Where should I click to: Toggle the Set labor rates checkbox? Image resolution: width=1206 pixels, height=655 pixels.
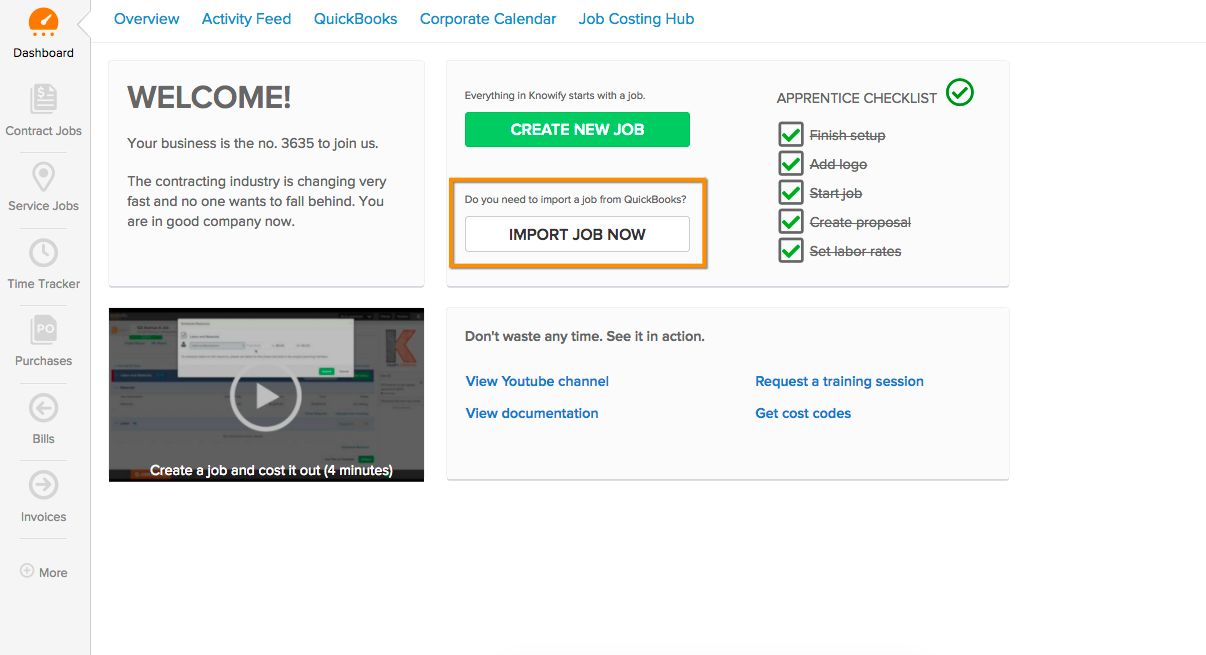point(791,251)
